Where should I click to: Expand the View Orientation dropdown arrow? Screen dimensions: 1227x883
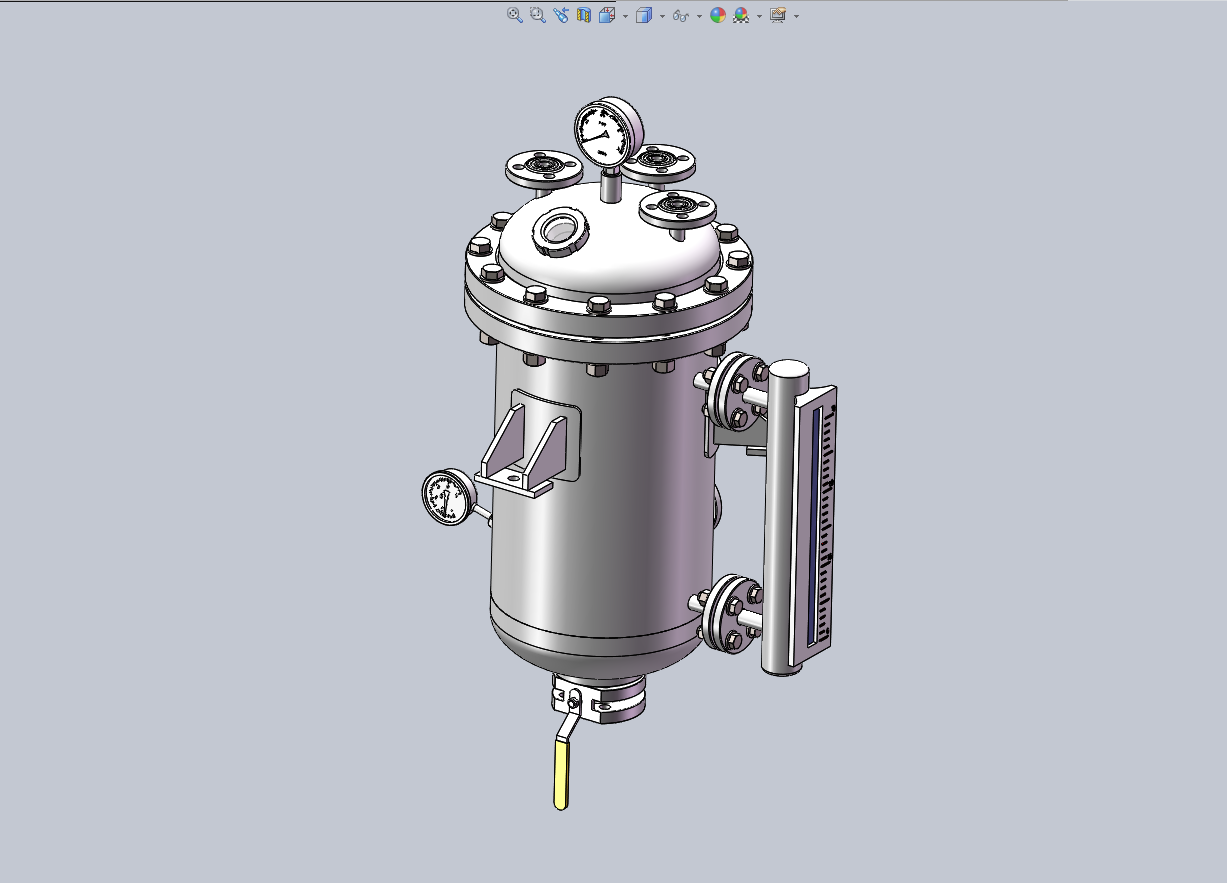(x=625, y=16)
